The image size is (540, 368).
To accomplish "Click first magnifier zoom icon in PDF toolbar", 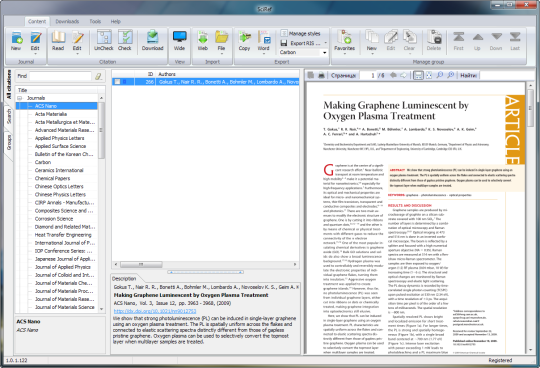I will pyautogui.click(x=440, y=75).
